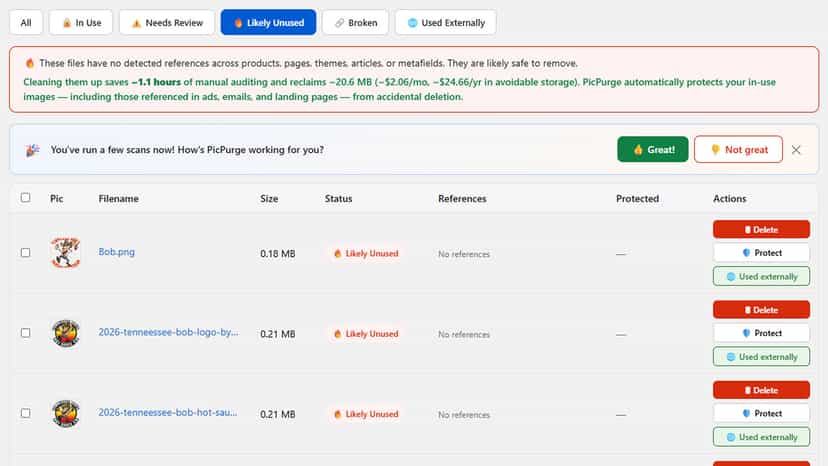This screenshot has height=466, width=828.
Task: Click the Status column header
Action: (338, 199)
